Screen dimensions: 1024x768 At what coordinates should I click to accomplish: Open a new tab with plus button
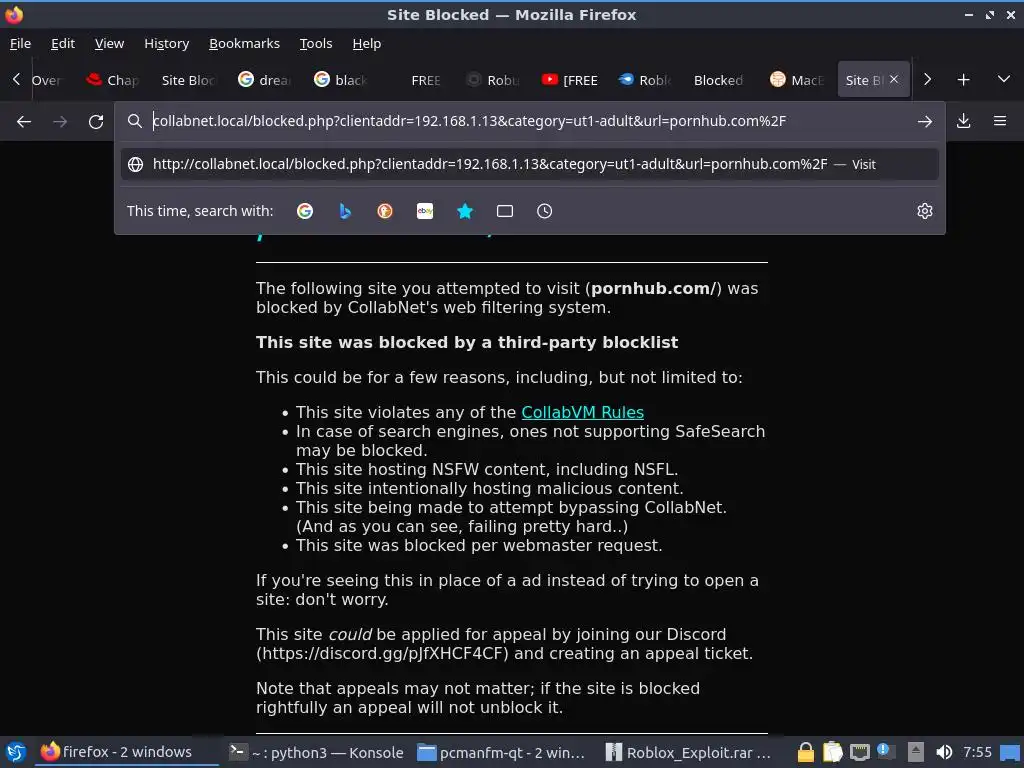[963, 80]
